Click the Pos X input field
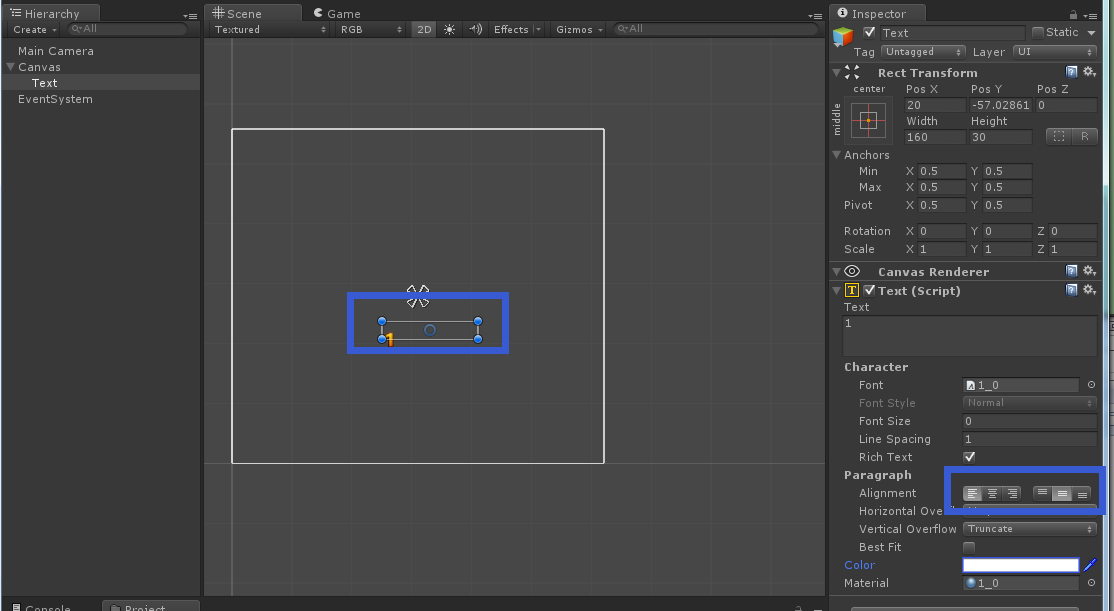Viewport: 1114px width, 611px height. pos(934,105)
